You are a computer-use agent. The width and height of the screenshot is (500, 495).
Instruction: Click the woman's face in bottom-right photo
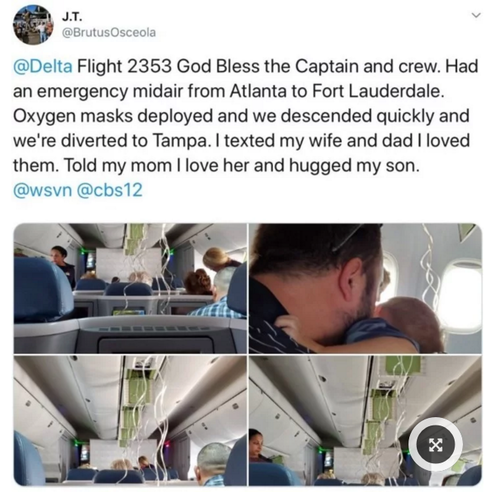tap(256, 441)
